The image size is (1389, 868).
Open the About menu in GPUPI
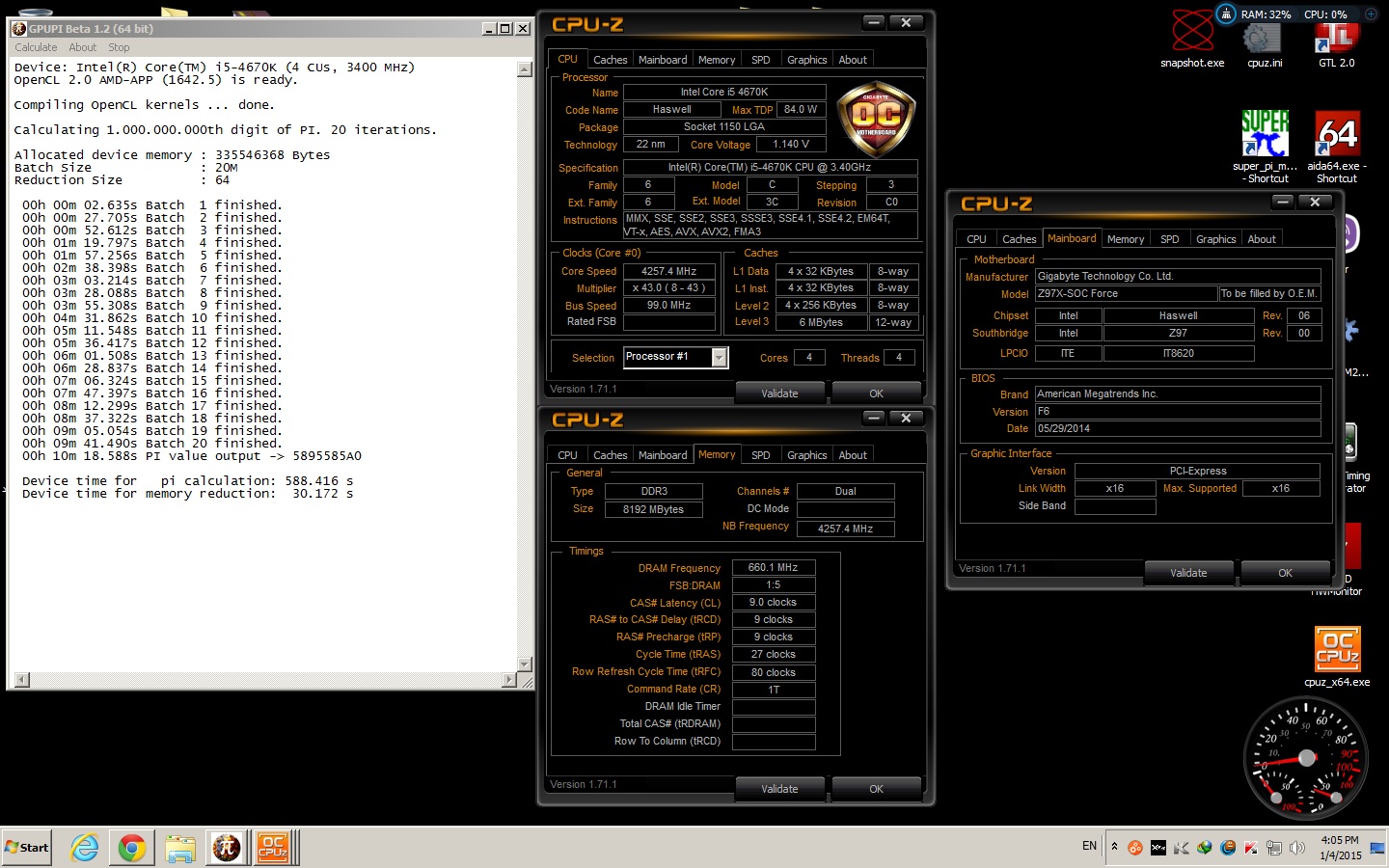click(x=83, y=47)
